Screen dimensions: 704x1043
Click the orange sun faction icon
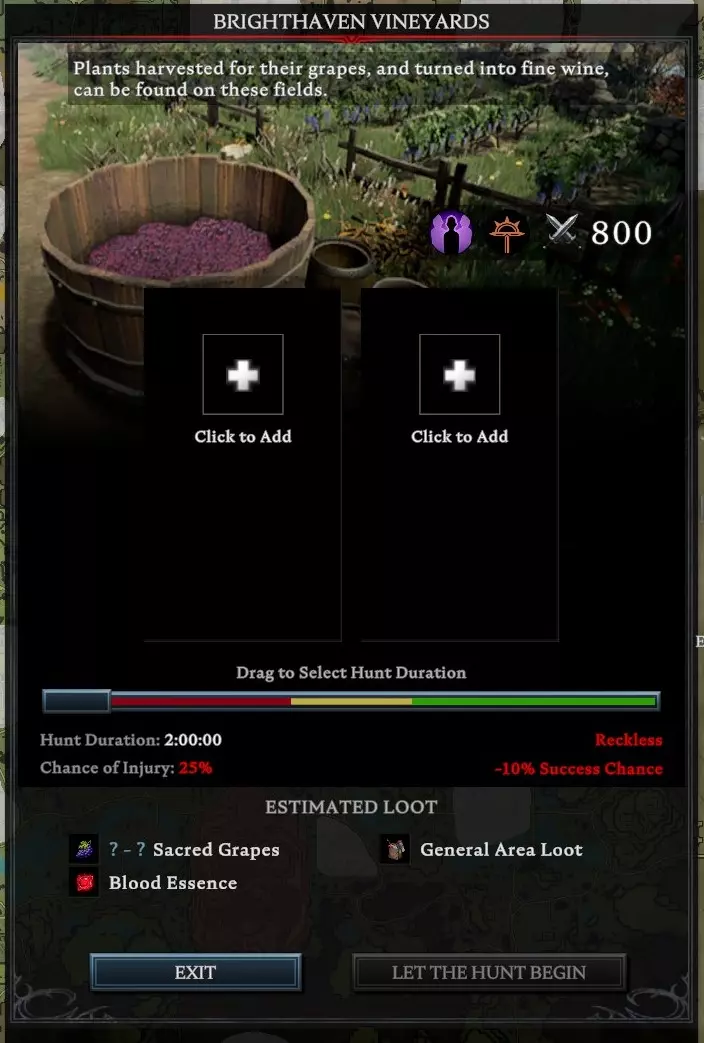coord(507,234)
